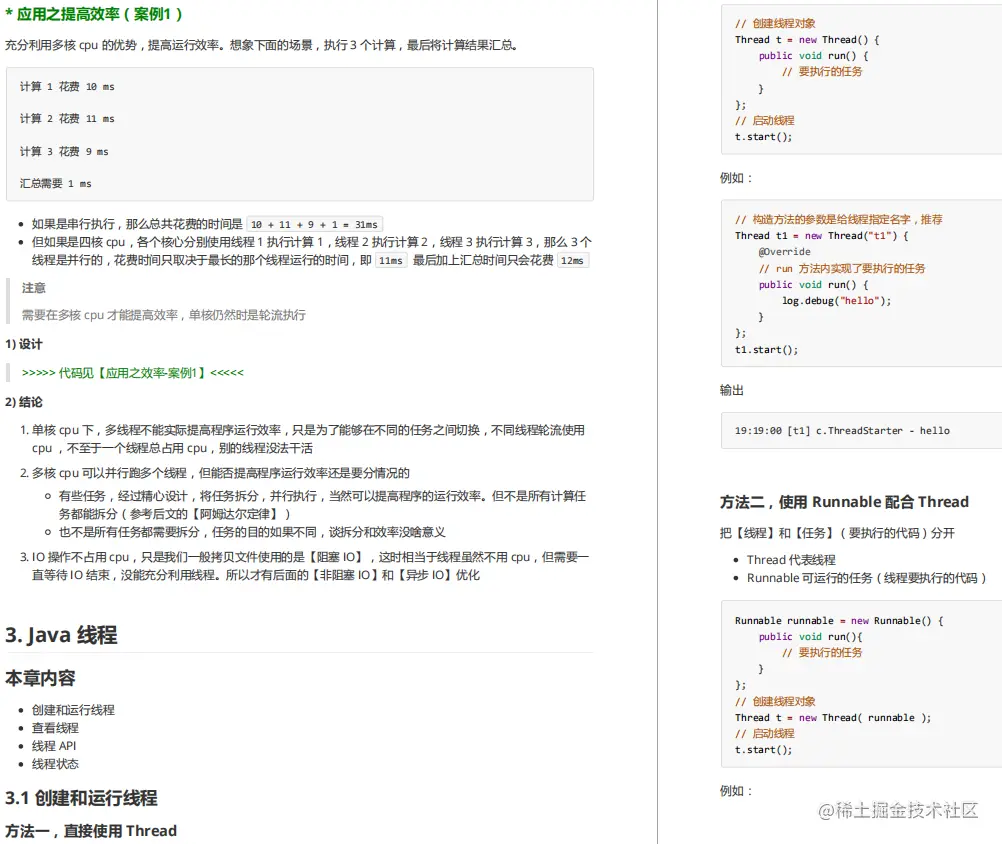This screenshot has width=1002, height=844.
Task: Click code line 't1.start();'
Action: (x=766, y=349)
